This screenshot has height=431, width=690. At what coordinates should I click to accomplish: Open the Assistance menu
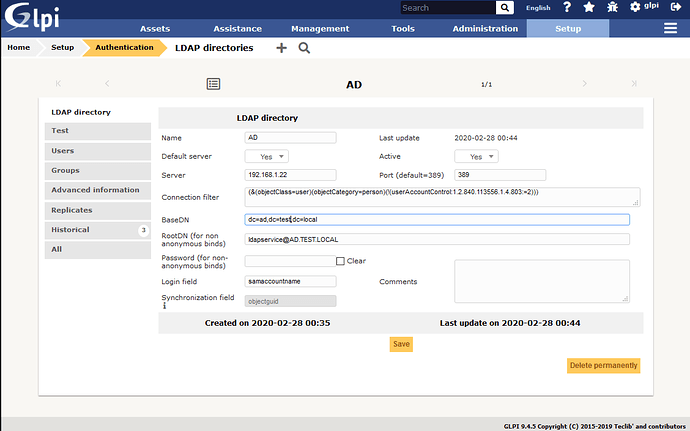pos(238,29)
